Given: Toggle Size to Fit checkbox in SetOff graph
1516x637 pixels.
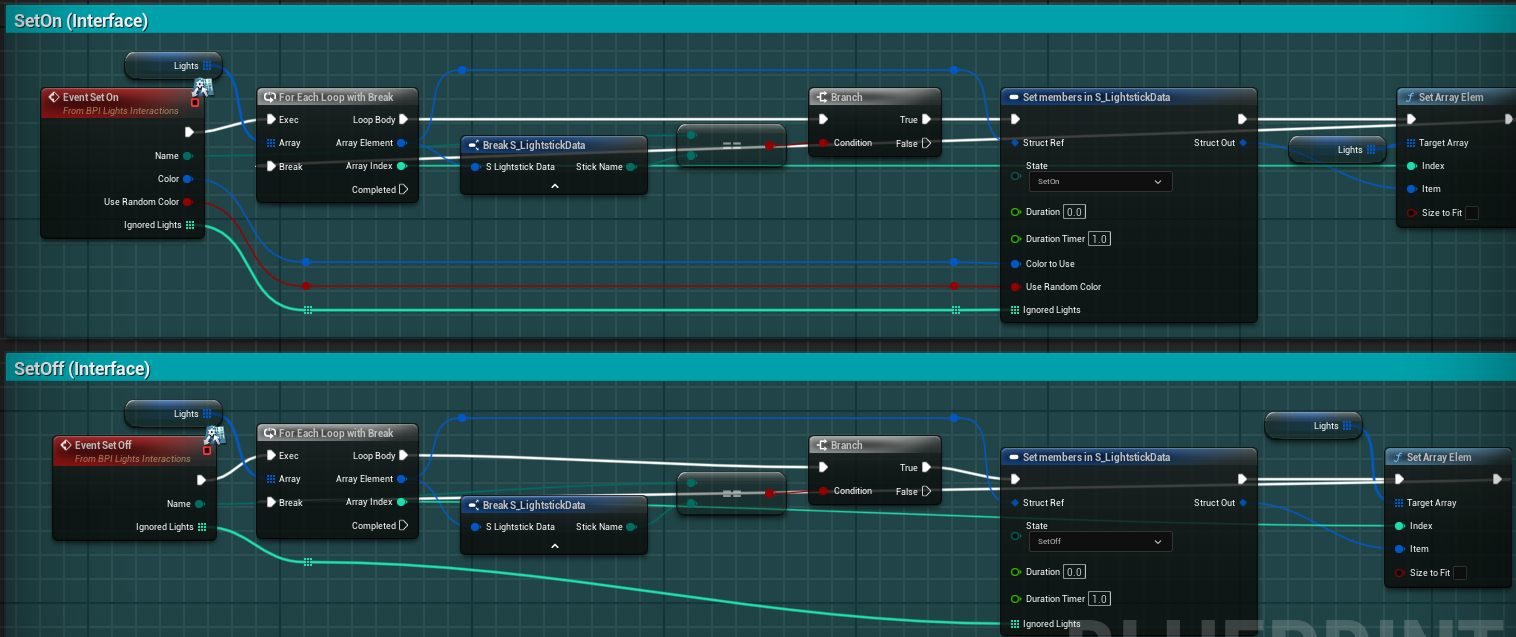Looking at the screenshot, I should [x=1459, y=573].
